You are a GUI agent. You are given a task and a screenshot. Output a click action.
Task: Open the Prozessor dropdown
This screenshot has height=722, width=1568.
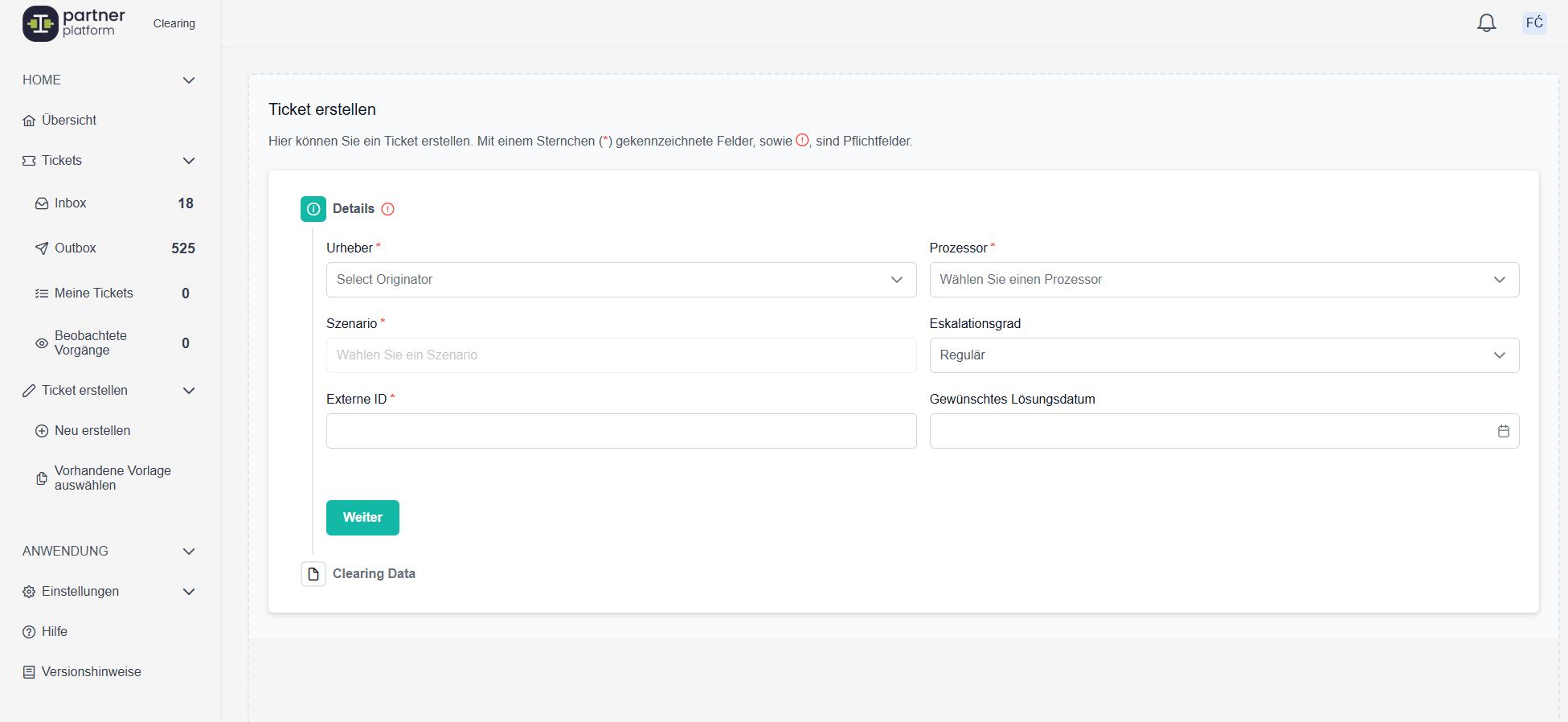[1223, 280]
